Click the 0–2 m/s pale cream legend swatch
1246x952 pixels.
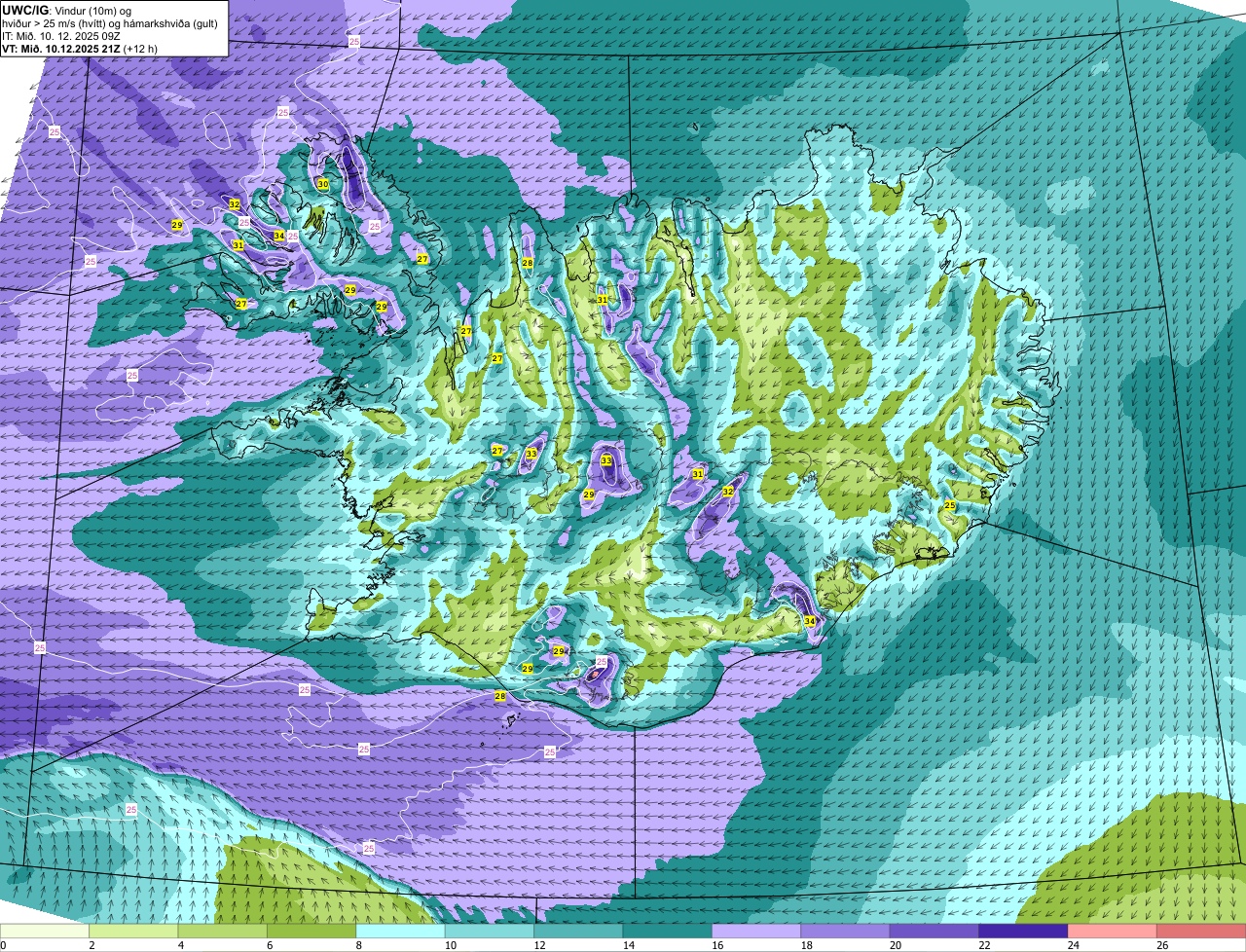click(x=45, y=932)
